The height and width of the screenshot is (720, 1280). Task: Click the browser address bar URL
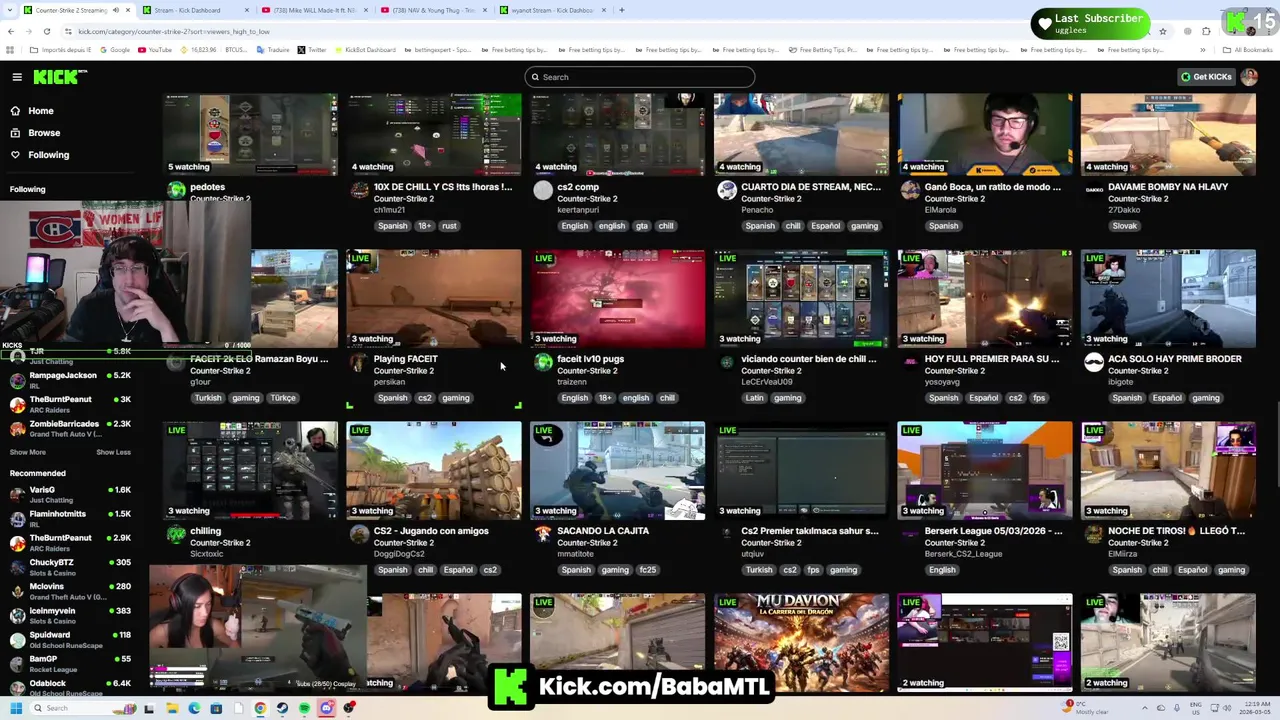click(x=174, y=31)
